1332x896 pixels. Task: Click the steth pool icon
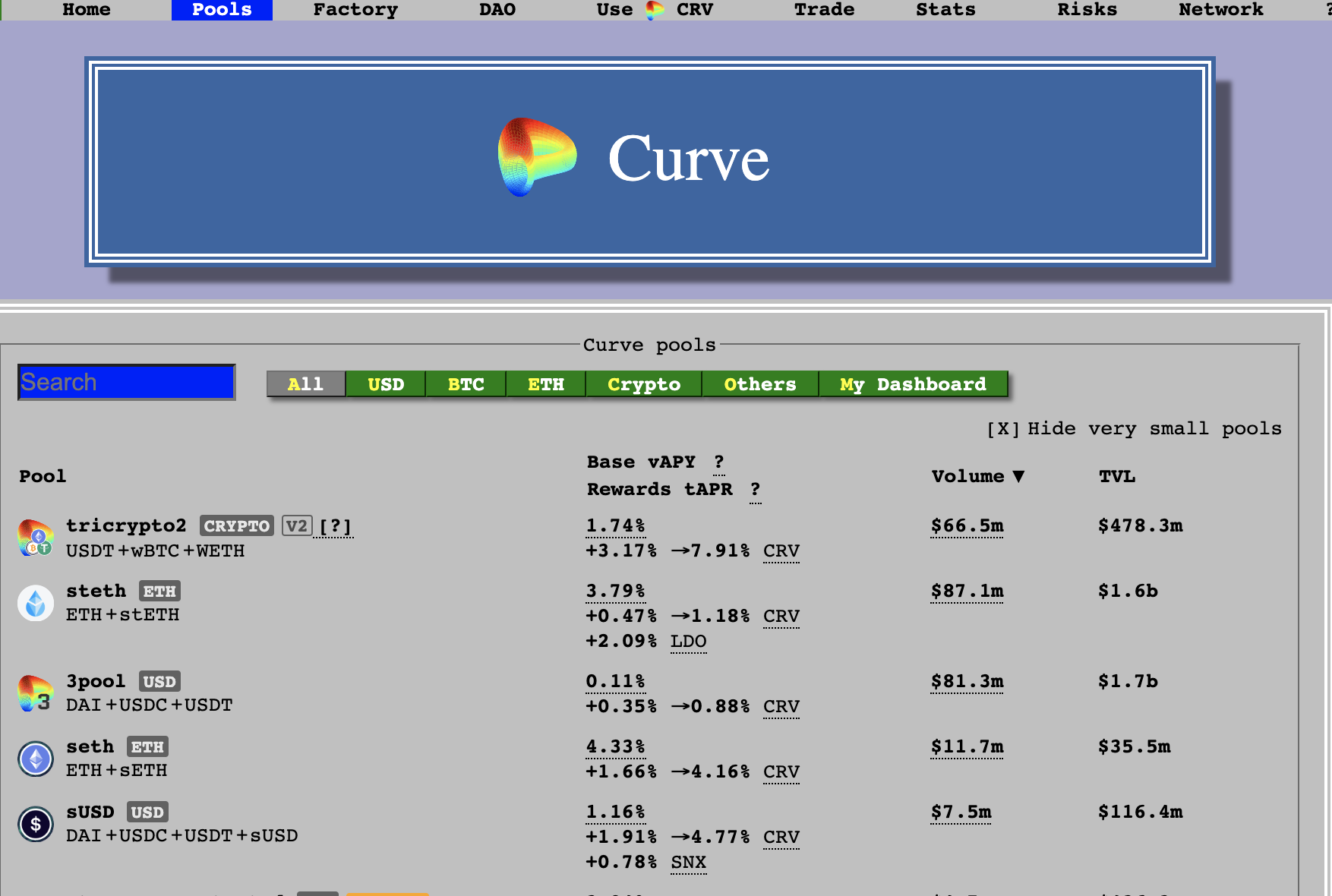click(36, 603)
